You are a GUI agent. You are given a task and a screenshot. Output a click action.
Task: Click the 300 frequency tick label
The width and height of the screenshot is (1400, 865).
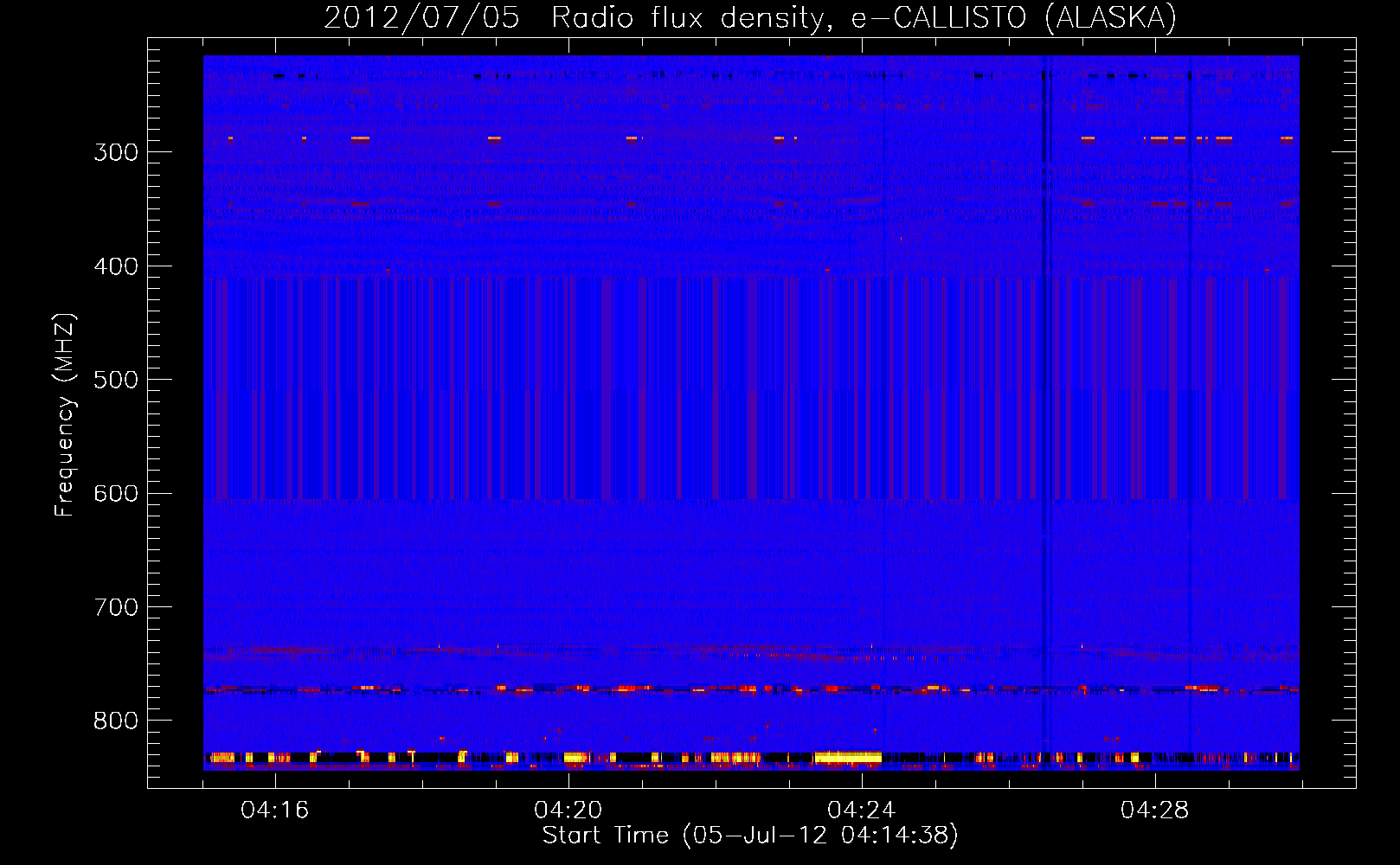point(116,152)
